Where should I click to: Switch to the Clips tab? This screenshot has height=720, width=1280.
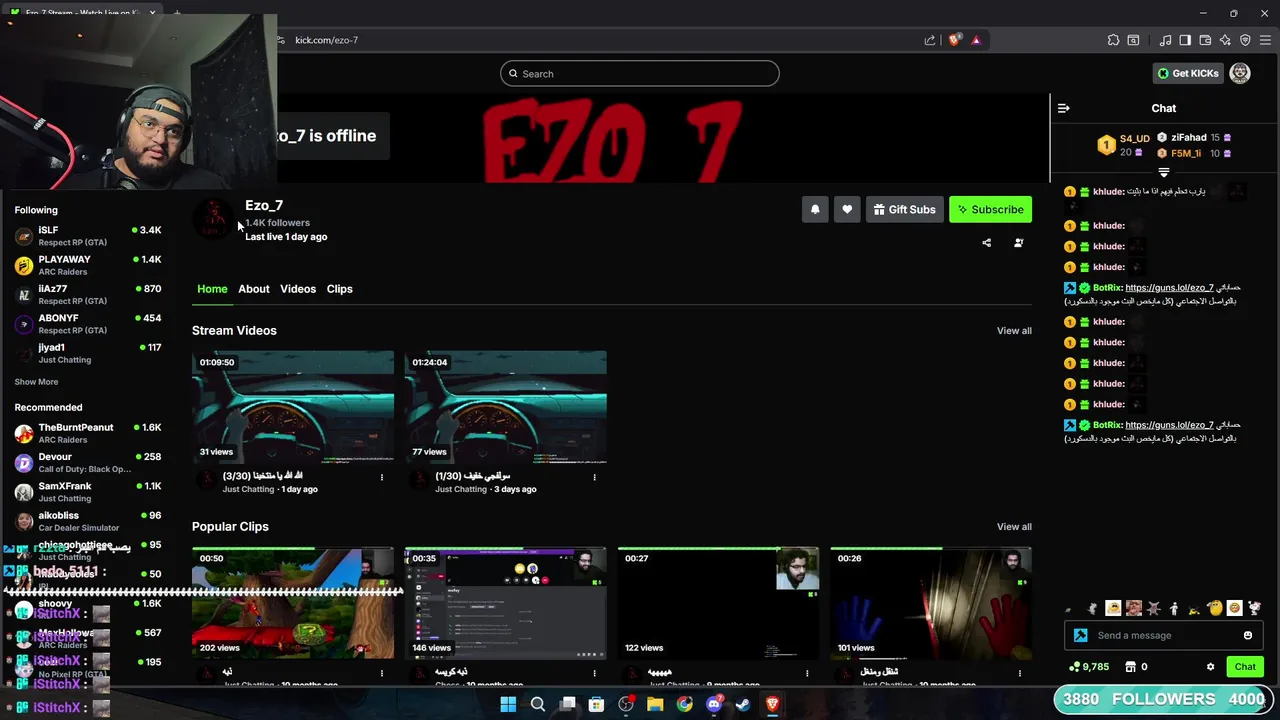[x=340, y=289]
